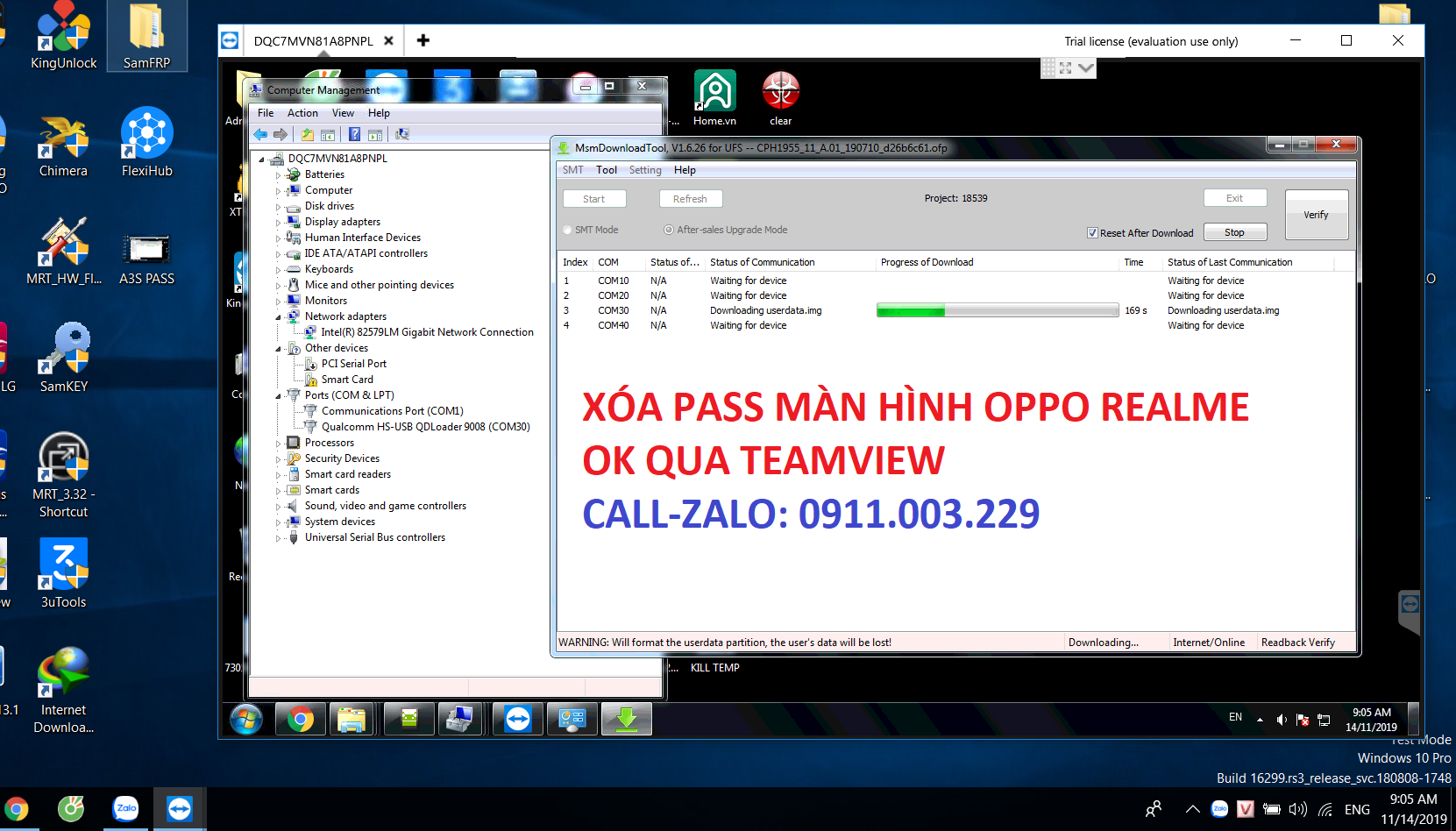Viewport: 1456px width, 831px height.
Task: Click MsmDownloadTool green arrow in remote taskbar
Action: coord(626,720)
